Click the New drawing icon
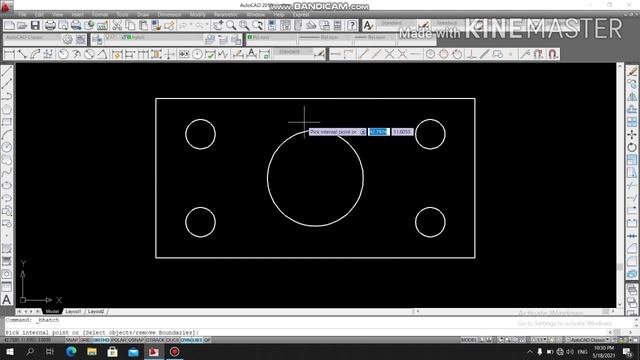Image resolution: width=640 pixels, height=360 pixels. 9,26
